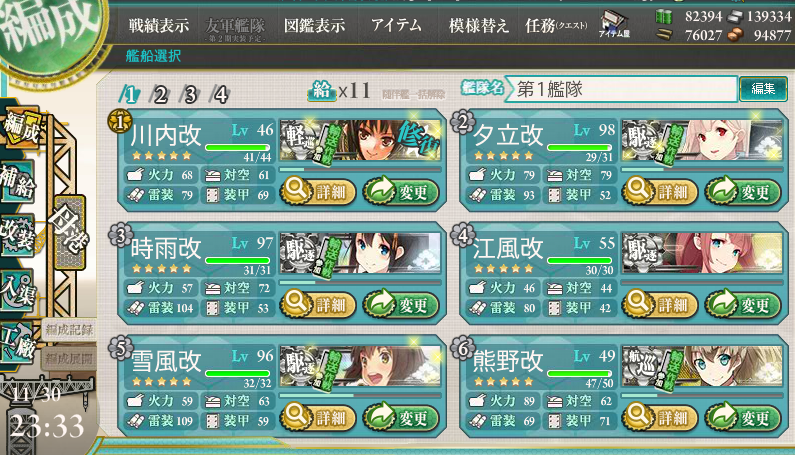Open the アイテム屋 shop icon
Viewport: 795px width, 459px height.
click(615, 25)
